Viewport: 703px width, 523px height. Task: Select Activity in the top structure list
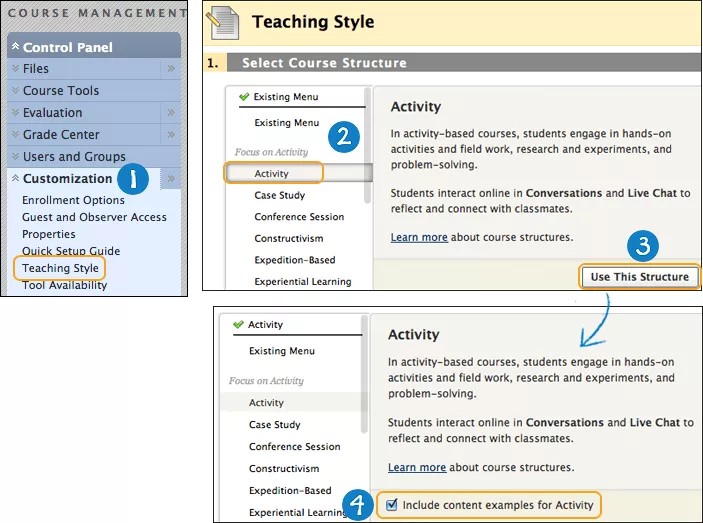pos(271,174)
